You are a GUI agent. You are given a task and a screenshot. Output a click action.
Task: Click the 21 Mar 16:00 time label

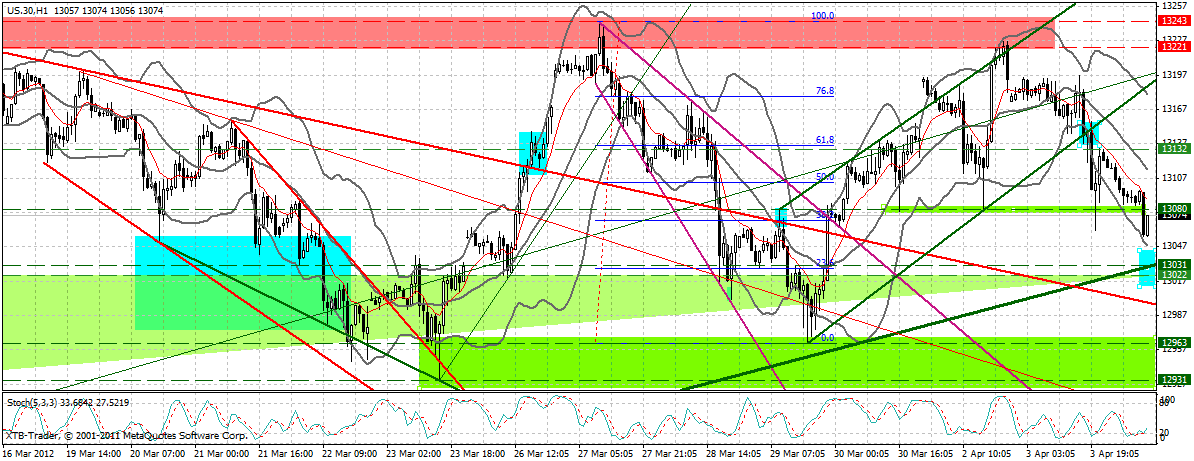(x=288, y=453)
